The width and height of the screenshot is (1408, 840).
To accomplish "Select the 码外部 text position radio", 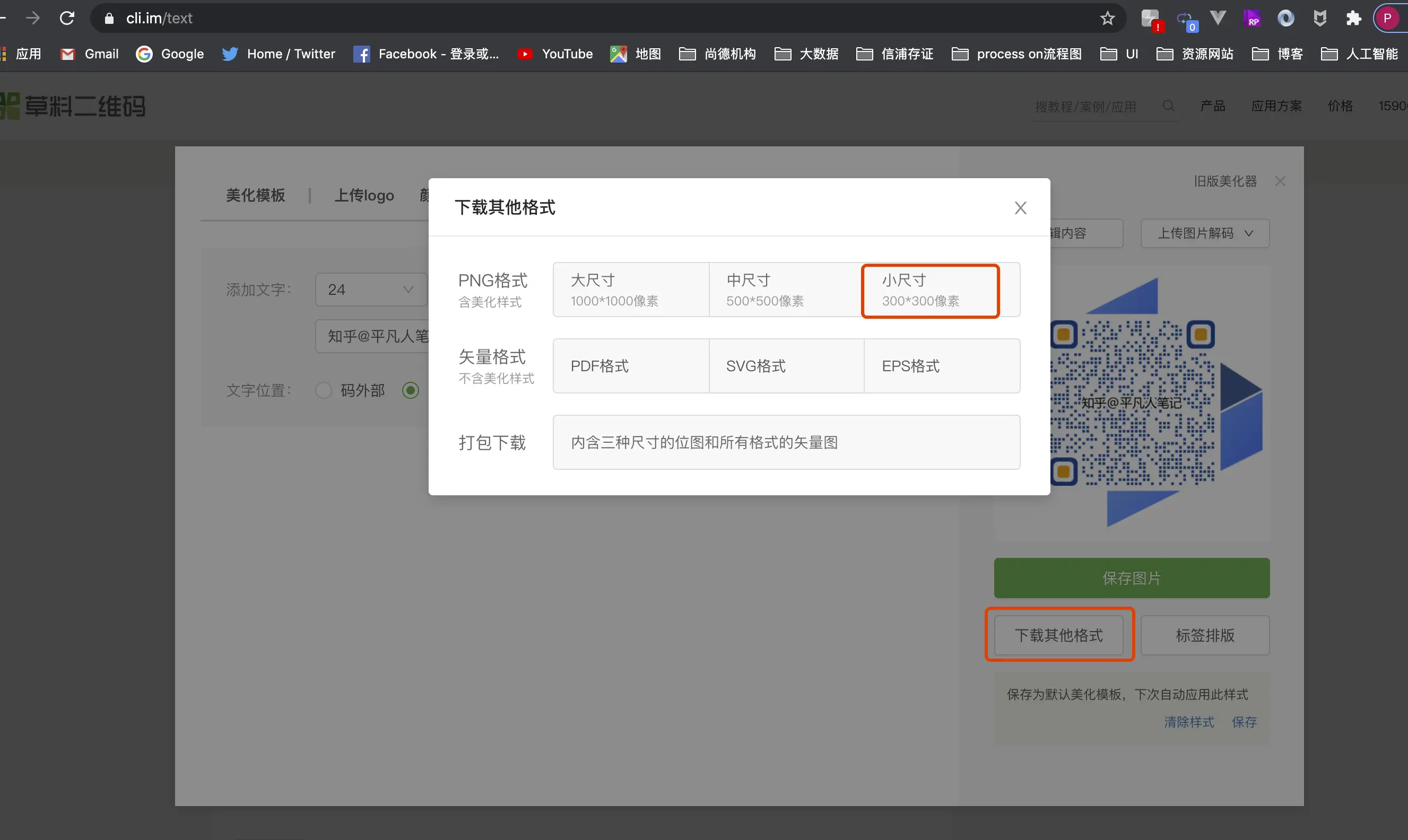I will [323, 390].
